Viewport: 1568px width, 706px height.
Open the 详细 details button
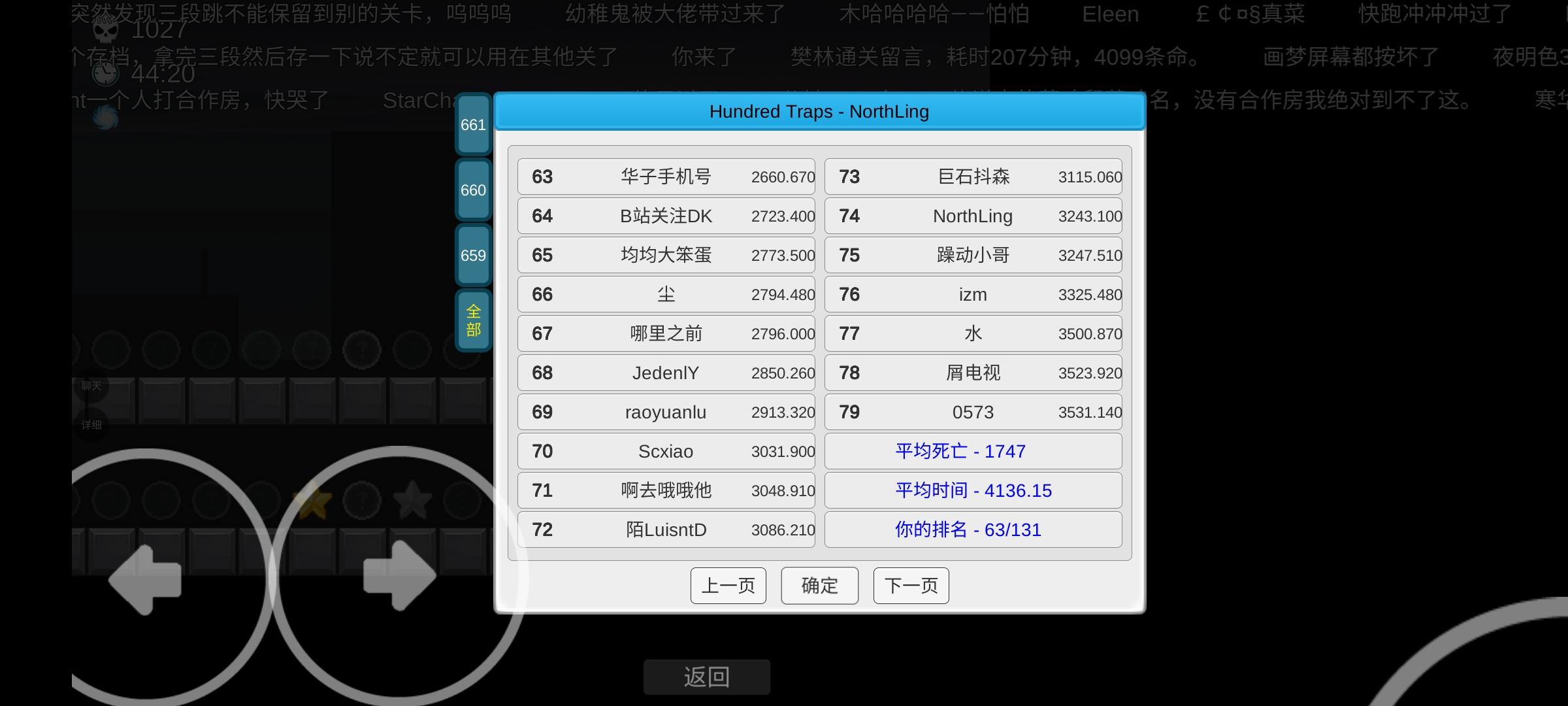[x=91, y=425]
